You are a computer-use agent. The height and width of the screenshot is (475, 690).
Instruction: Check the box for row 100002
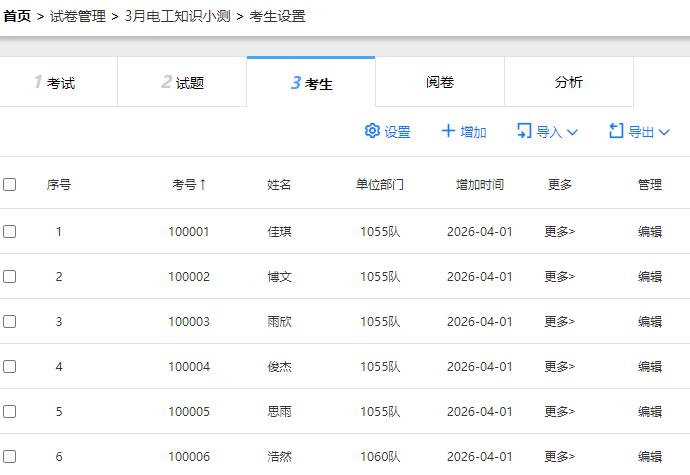tap(10, 276)
